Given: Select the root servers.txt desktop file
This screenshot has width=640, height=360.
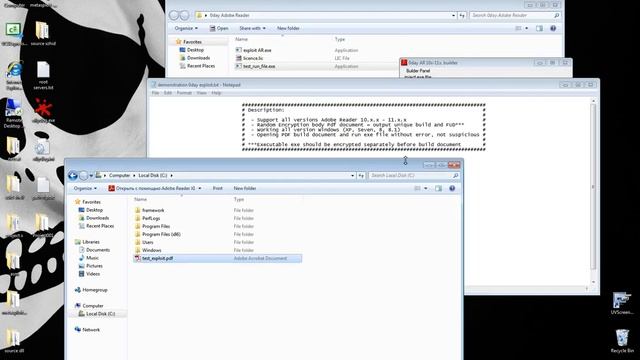Looking at the screenshot, I should (x=43, y=76).
